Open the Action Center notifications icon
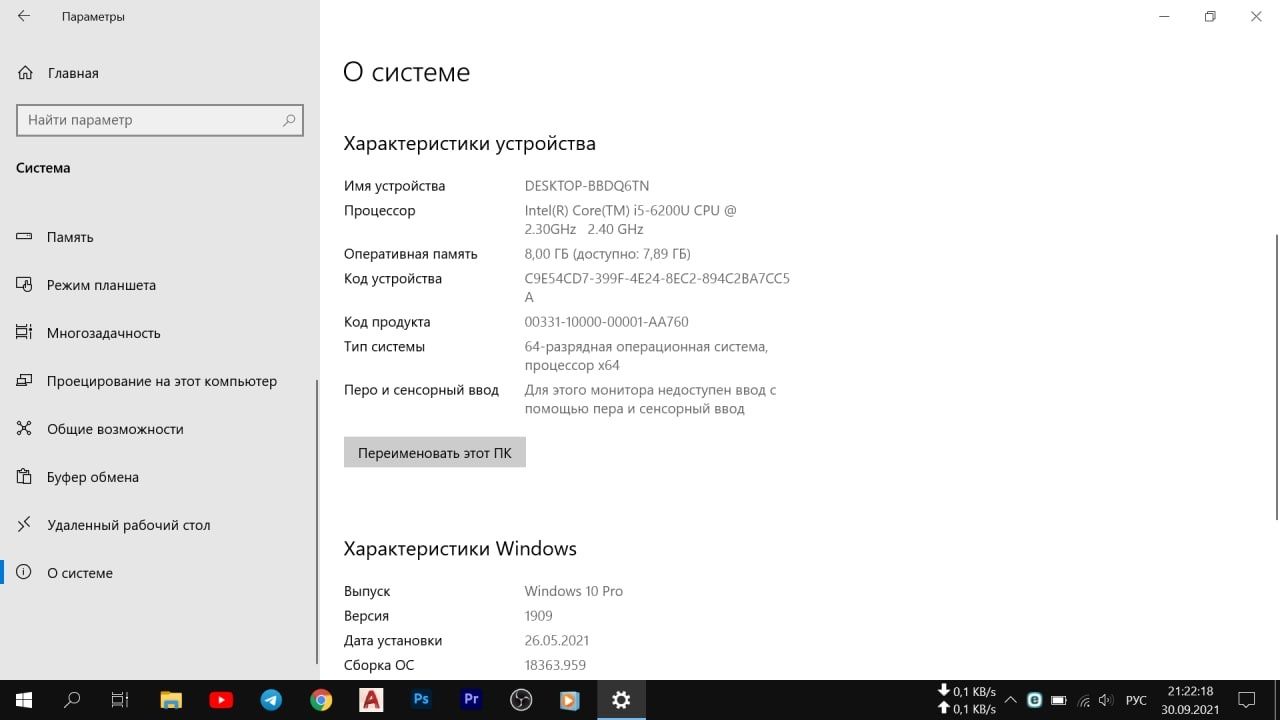Viewport: 1280px width, 720px height. (x=1247, y=700)
